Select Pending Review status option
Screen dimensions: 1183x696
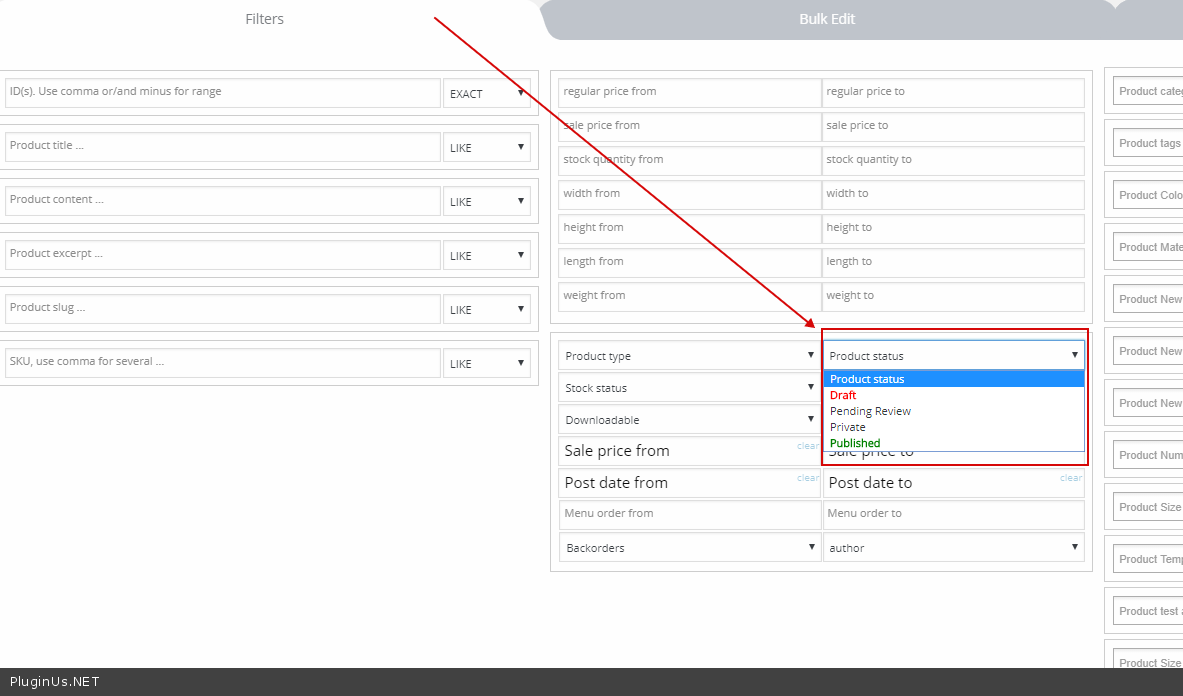[870, 411]
